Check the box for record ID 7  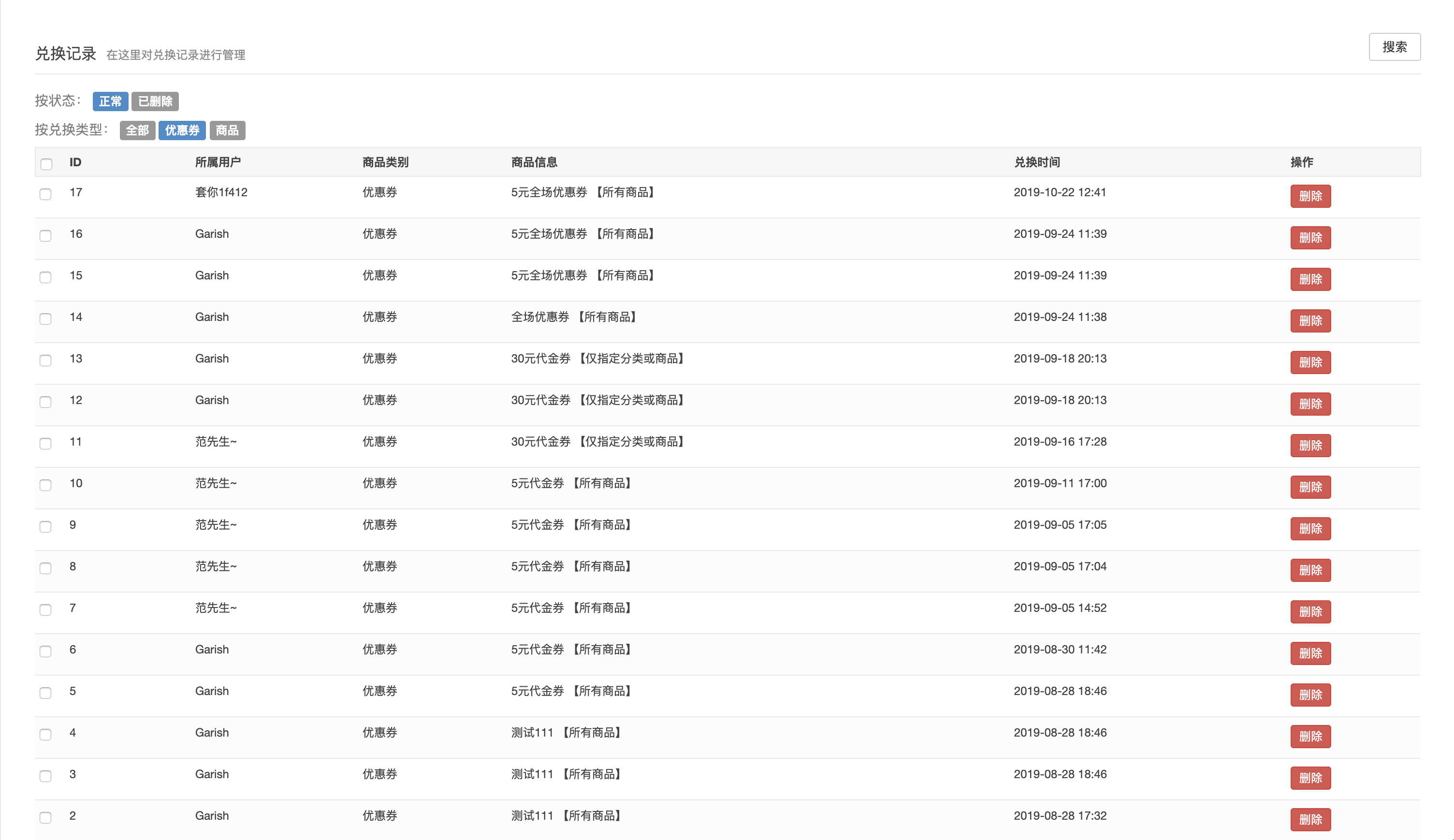click(45, 609)
